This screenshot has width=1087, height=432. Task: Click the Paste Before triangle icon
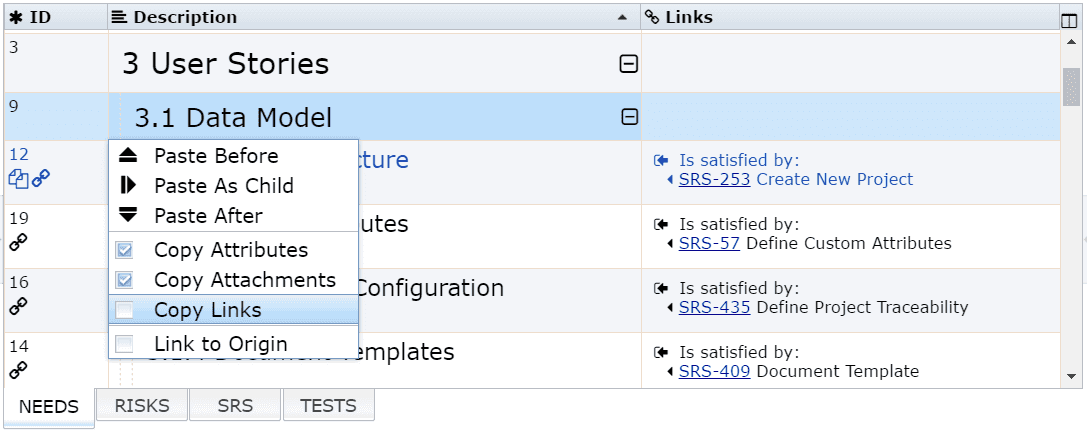[128, 155]
